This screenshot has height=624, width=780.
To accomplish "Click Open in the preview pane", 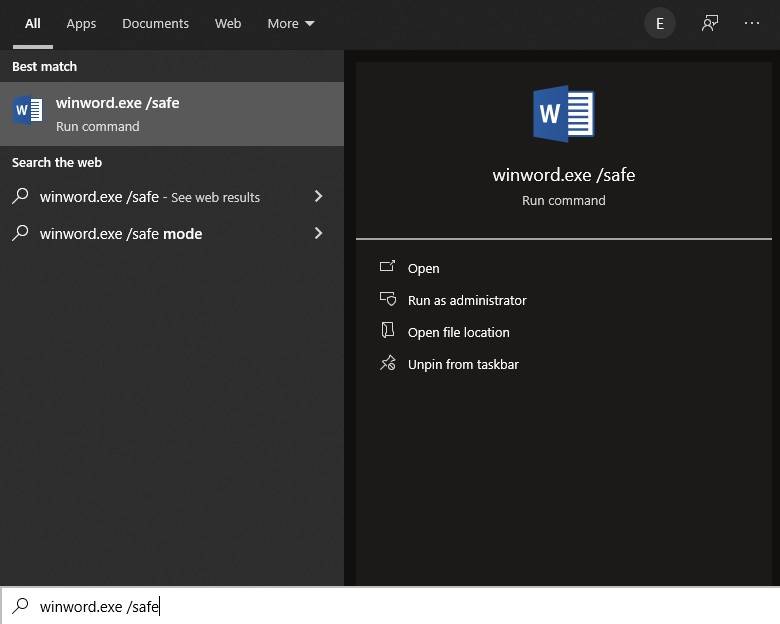I will 423,268.
